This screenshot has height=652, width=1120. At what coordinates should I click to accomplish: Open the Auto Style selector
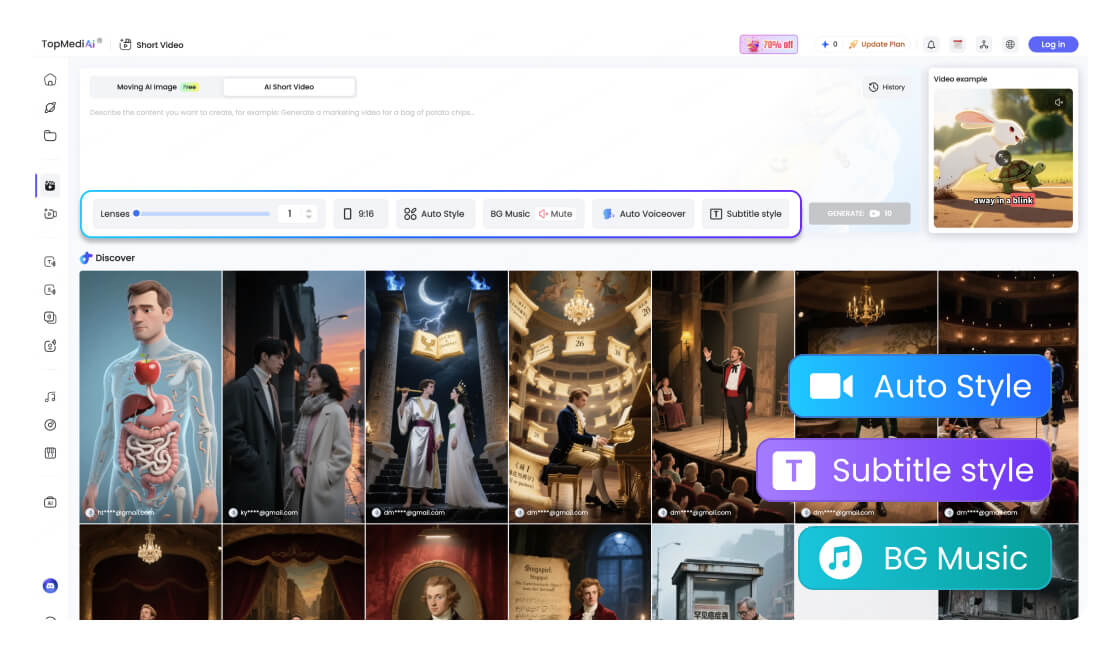click(434, 214)
